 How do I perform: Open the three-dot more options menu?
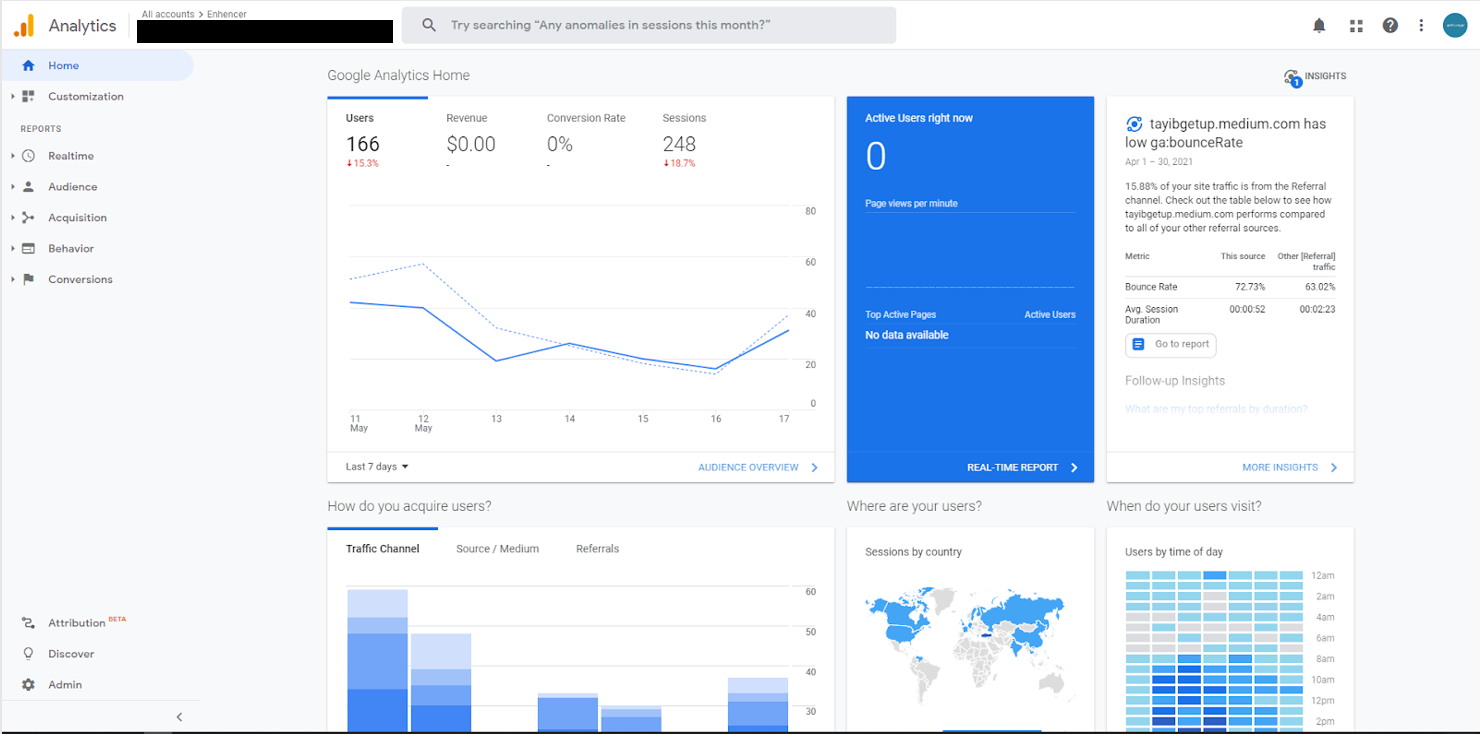point(1421,26)
